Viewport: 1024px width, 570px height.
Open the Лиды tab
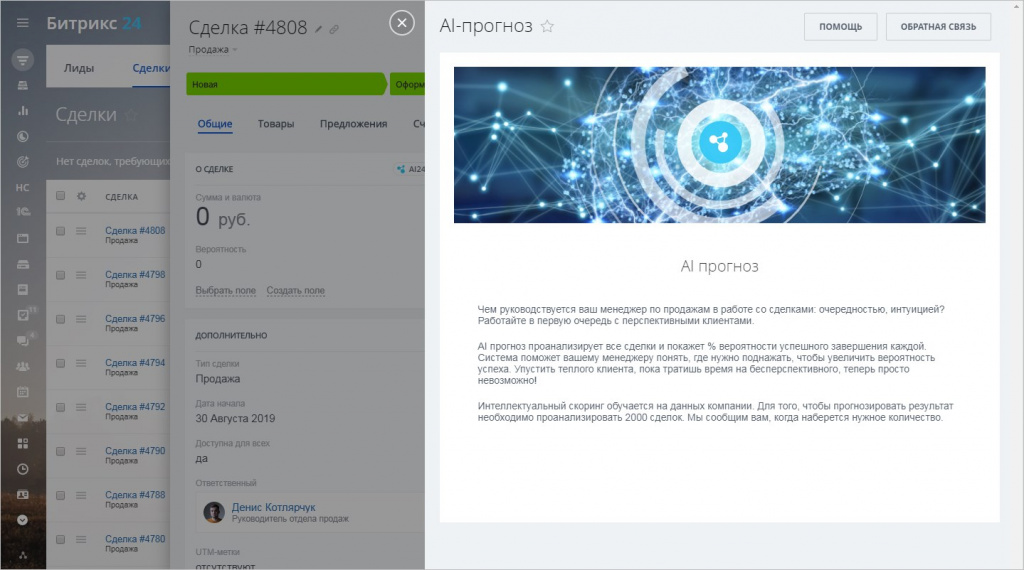pyautogui.click(x=79, y=69)
